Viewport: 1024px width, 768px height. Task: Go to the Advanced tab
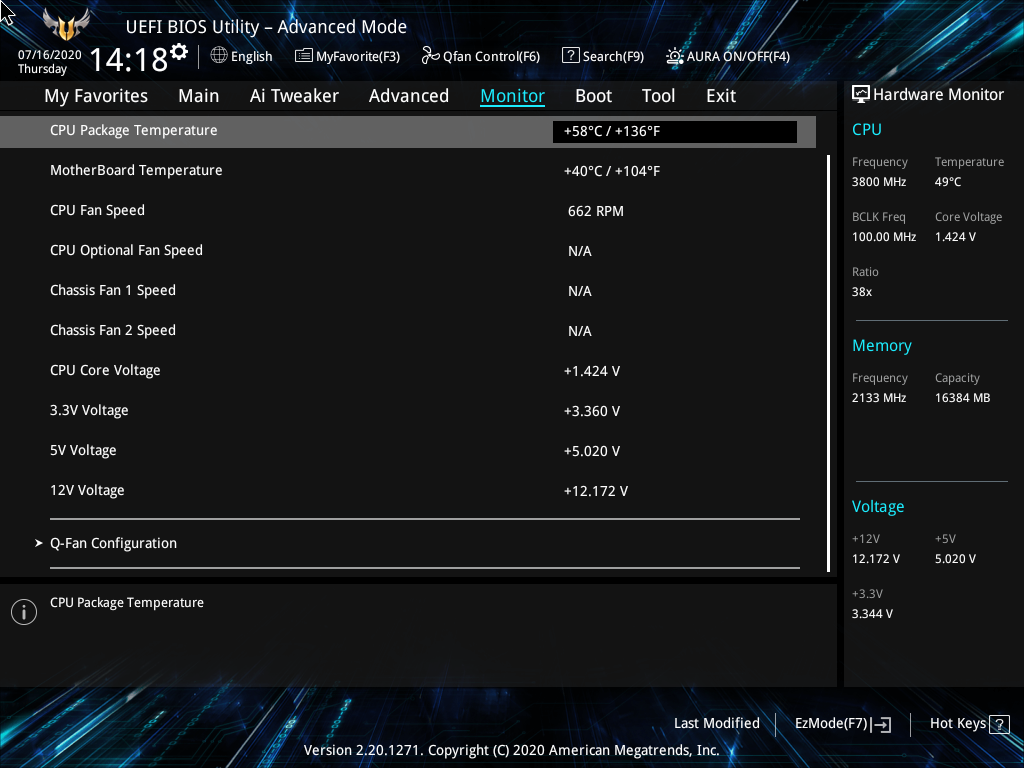(409, 96)
